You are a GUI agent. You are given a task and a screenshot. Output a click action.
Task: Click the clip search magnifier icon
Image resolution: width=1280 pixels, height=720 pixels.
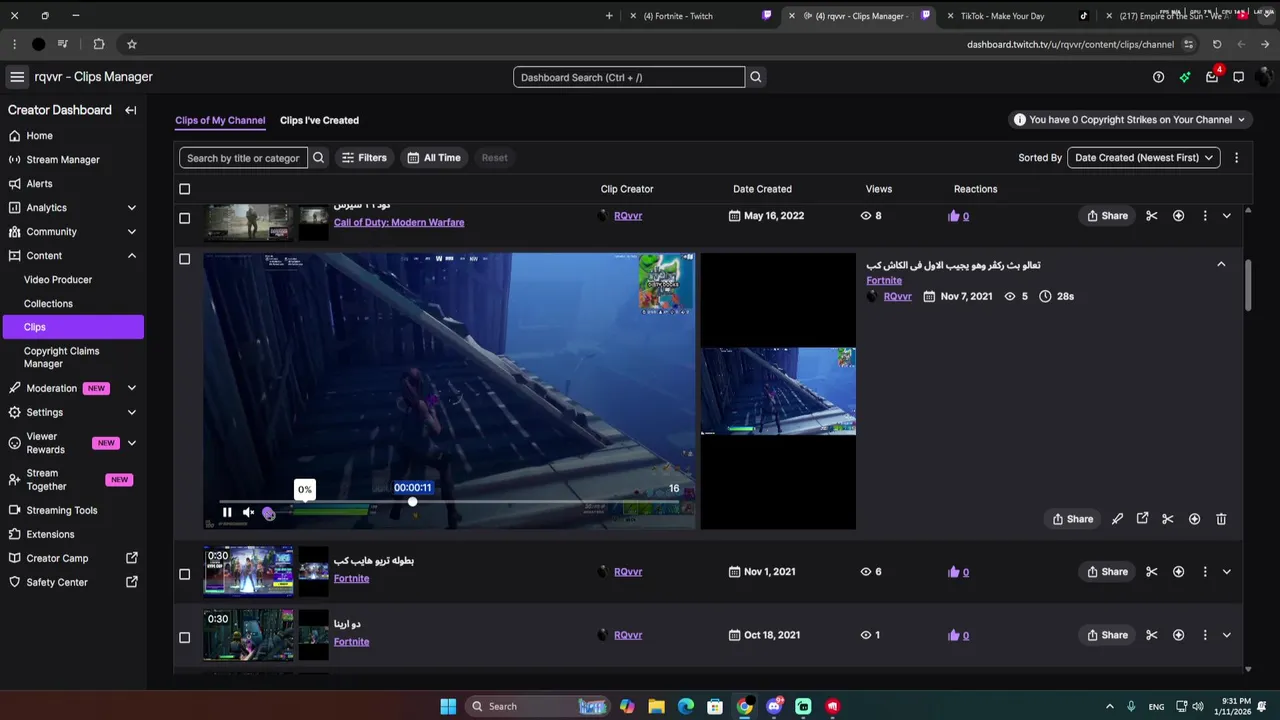318,158
